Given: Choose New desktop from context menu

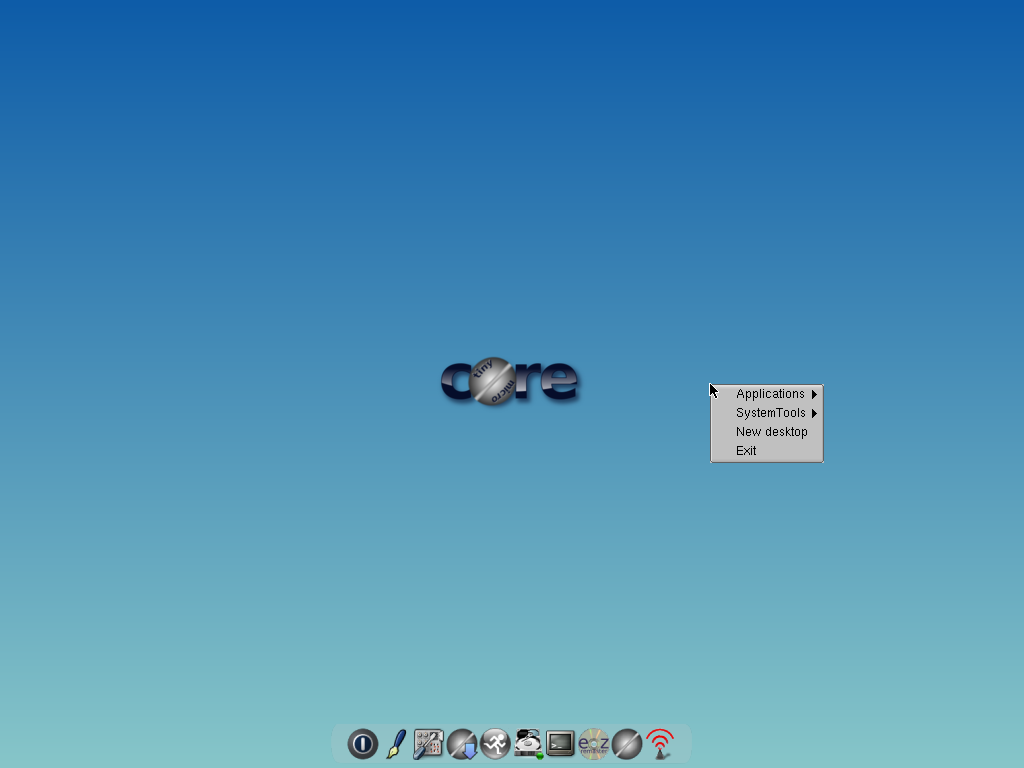Looking at the screenshot, I should click(767, 432).
